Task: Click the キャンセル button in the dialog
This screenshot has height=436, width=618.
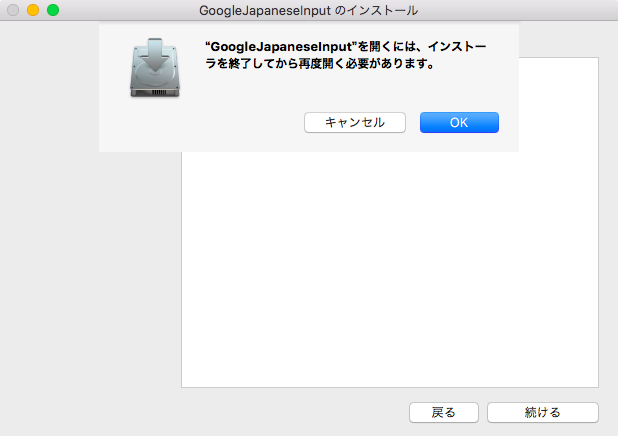Action: pyautogui.click(x=355, y=123)
